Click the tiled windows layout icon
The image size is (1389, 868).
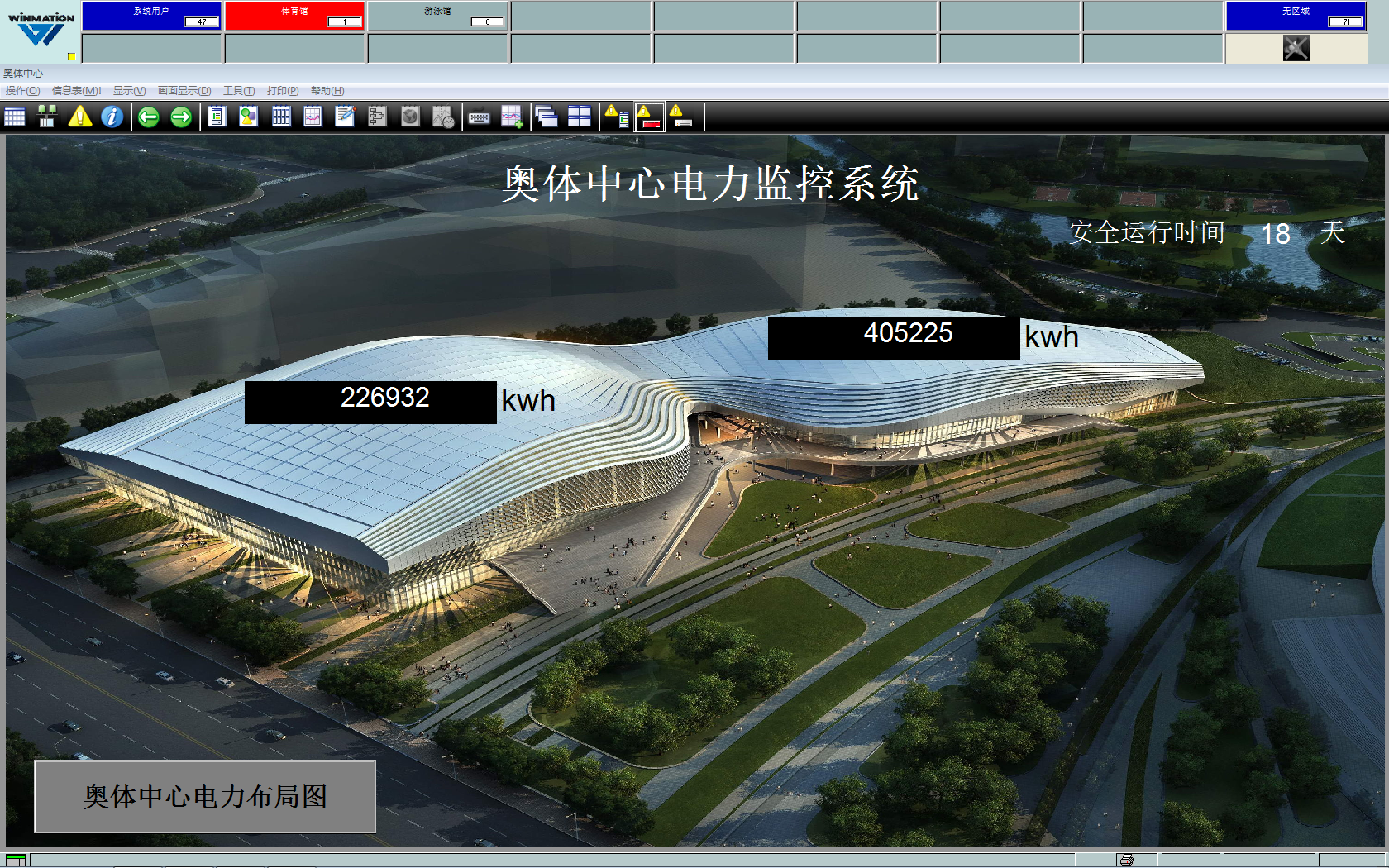point(580,117)
